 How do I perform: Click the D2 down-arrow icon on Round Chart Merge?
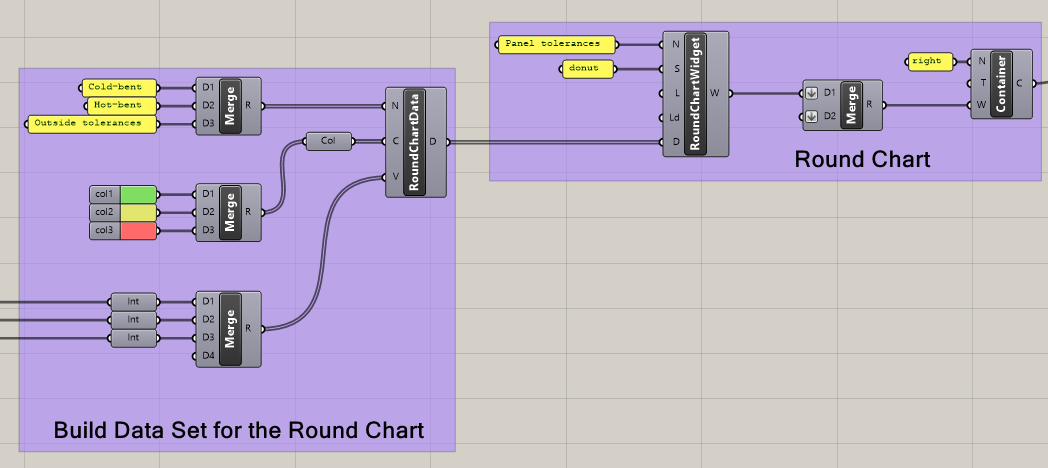pos(812,116)
